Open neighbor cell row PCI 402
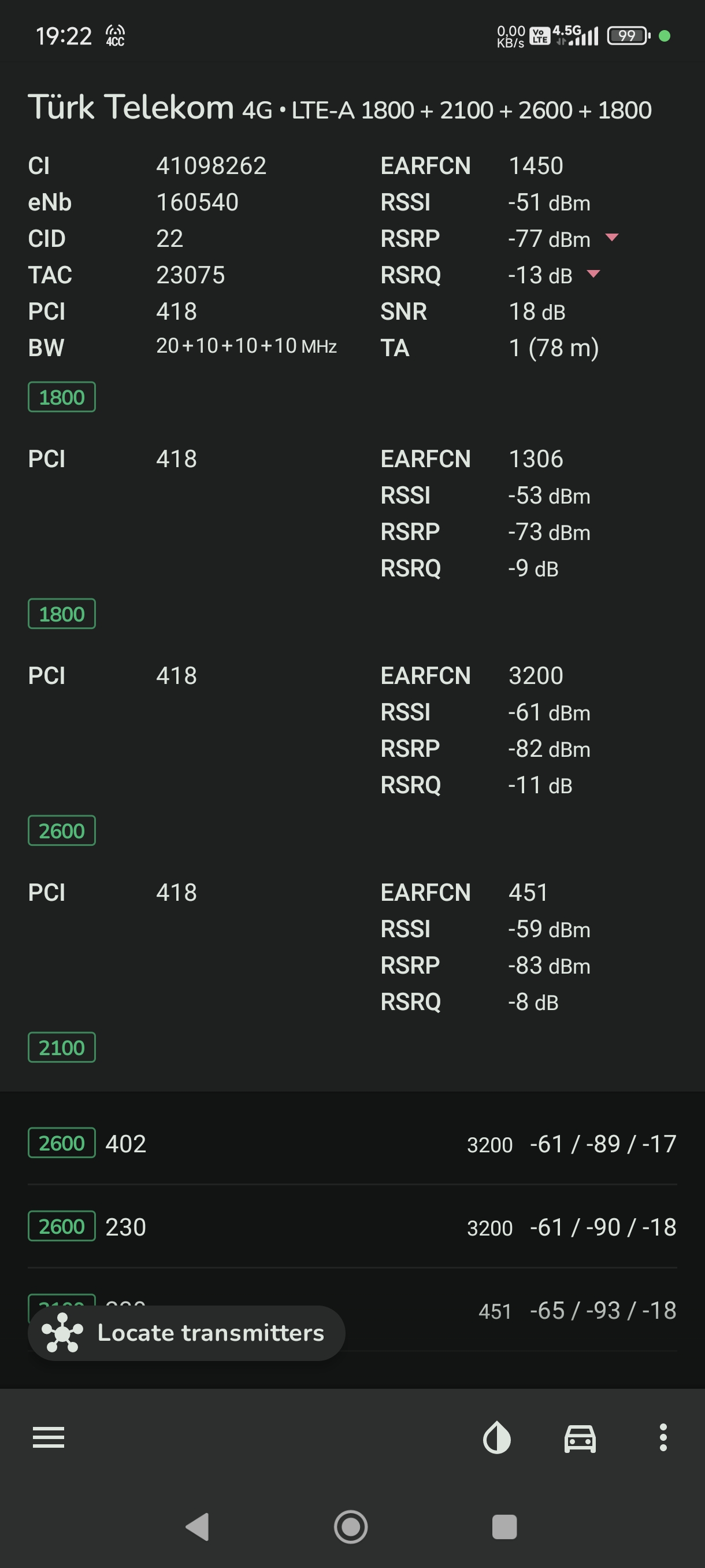 point(352,1143)
